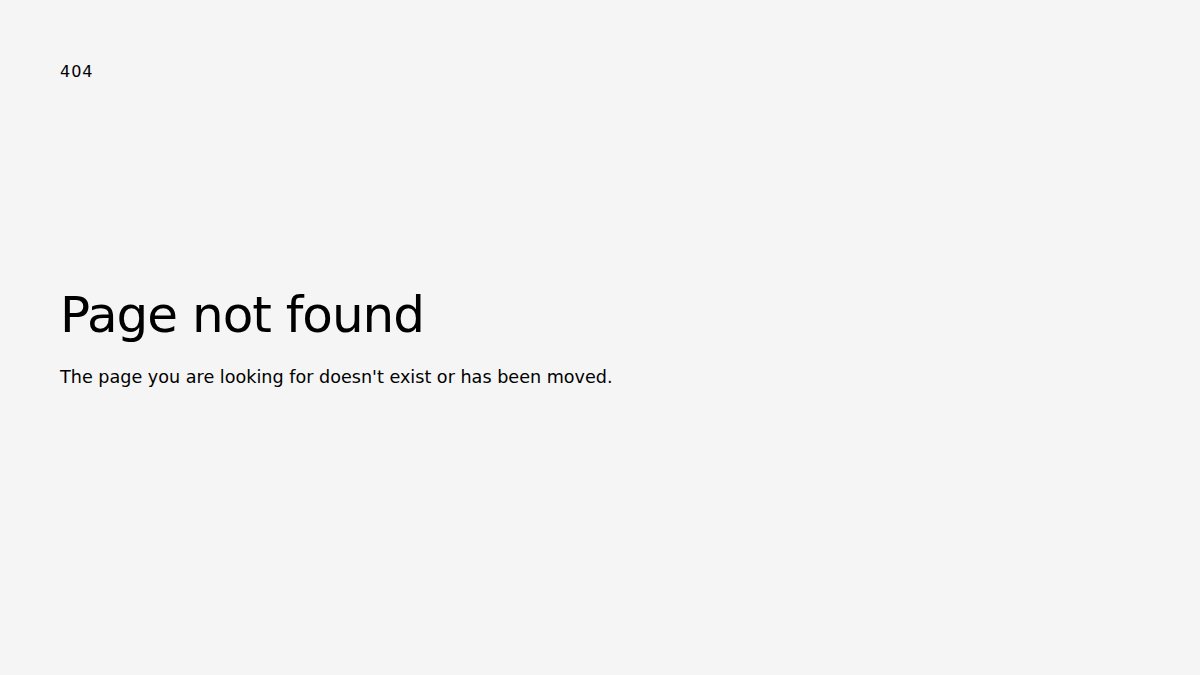Click lowercase word page in the description
Screen dimensions: 1200x675
point(120,379)
